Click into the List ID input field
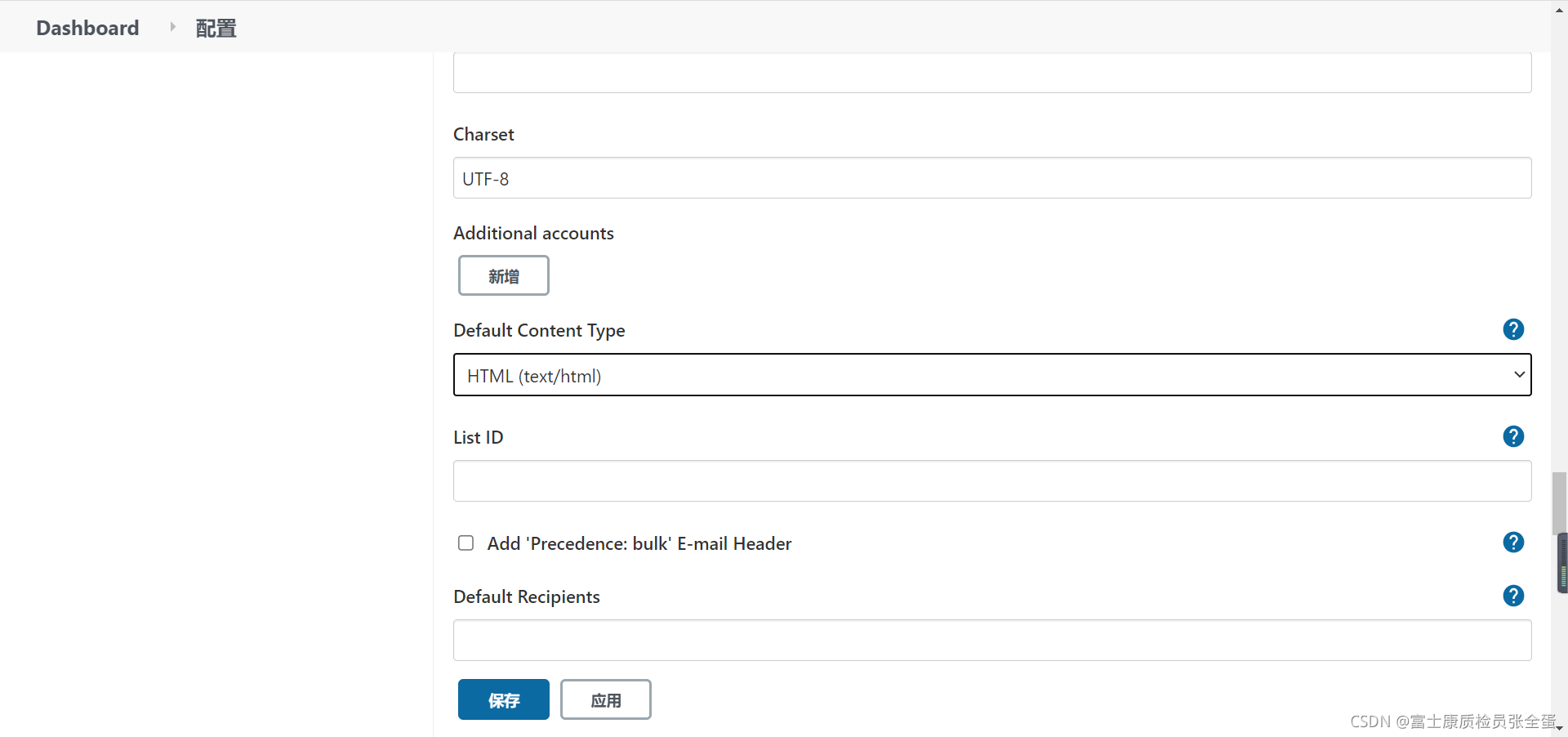Screen dimensions: 1568x737 992,481
